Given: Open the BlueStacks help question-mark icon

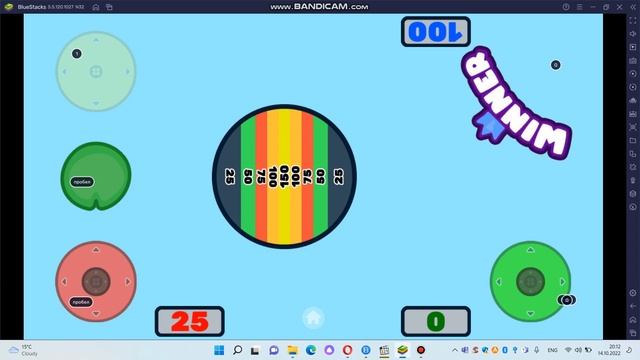Looking at the screenshot, I should click(x=566, y=7).
